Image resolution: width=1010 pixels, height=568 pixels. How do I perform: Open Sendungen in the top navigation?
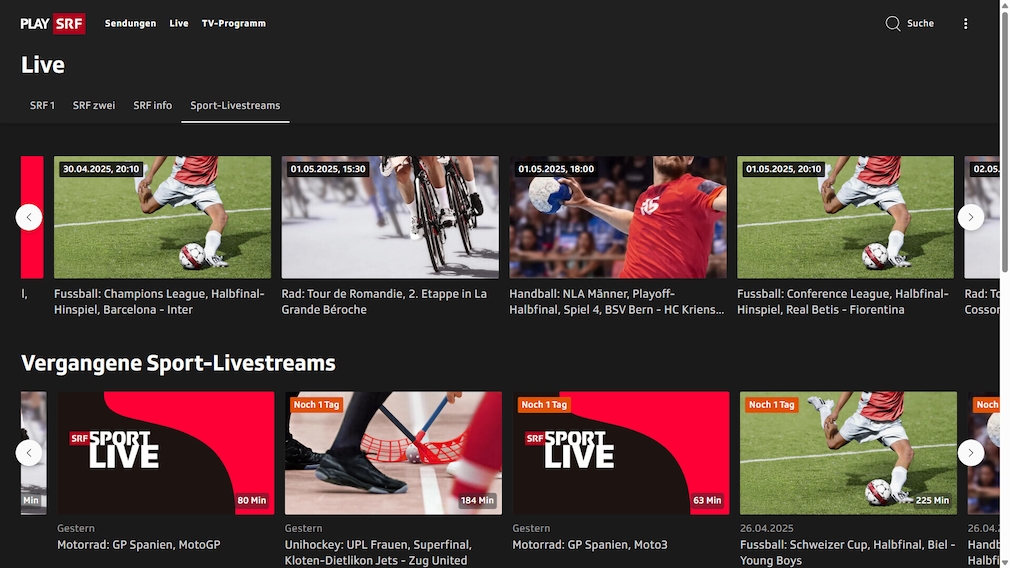130,23
